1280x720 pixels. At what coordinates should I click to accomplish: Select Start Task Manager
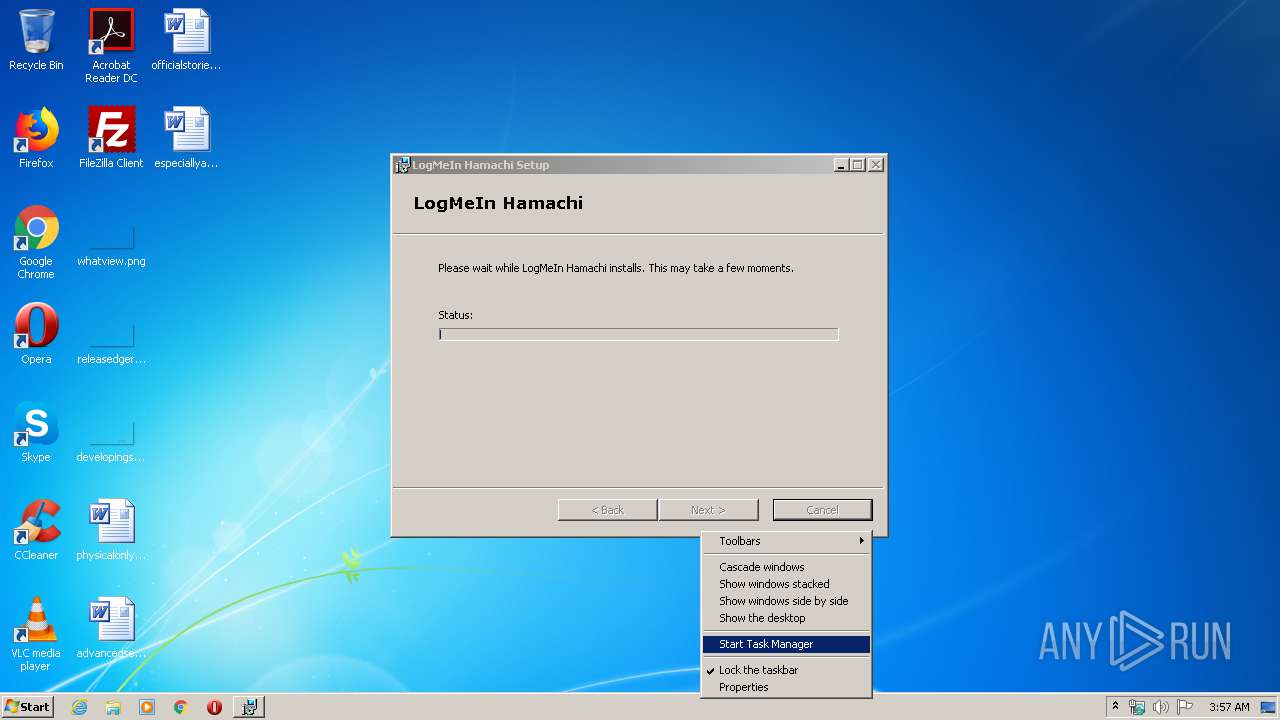[786, 644]
